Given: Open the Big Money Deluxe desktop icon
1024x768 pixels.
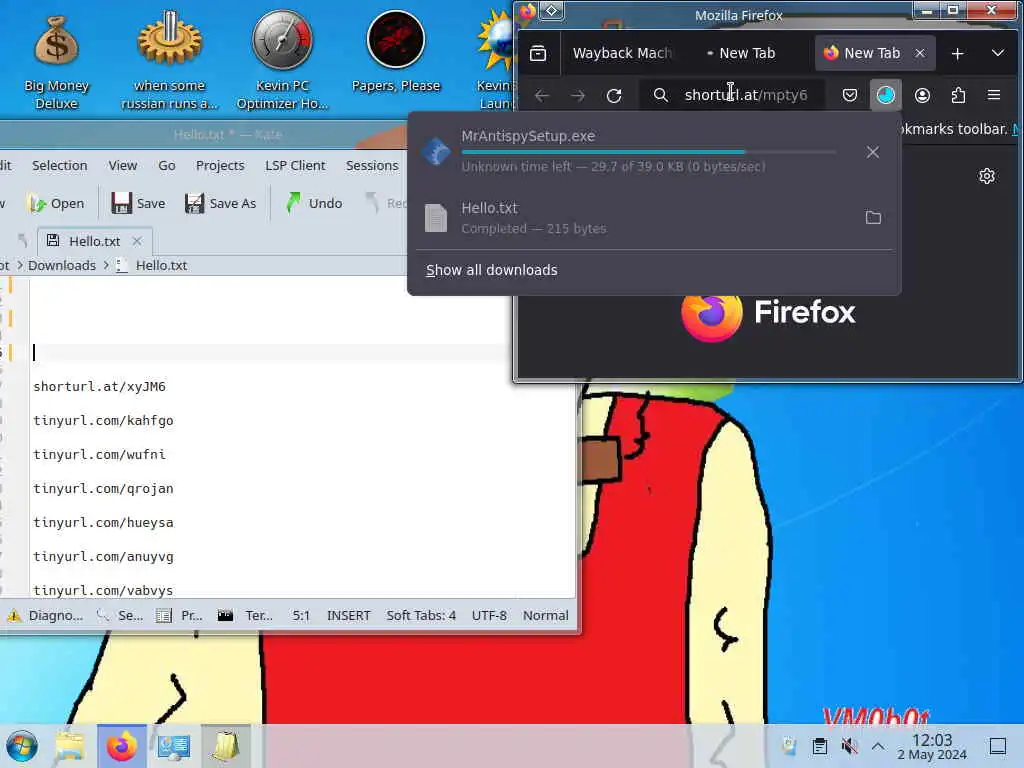Looking at the screenshot, I should (x=56, y=62).
